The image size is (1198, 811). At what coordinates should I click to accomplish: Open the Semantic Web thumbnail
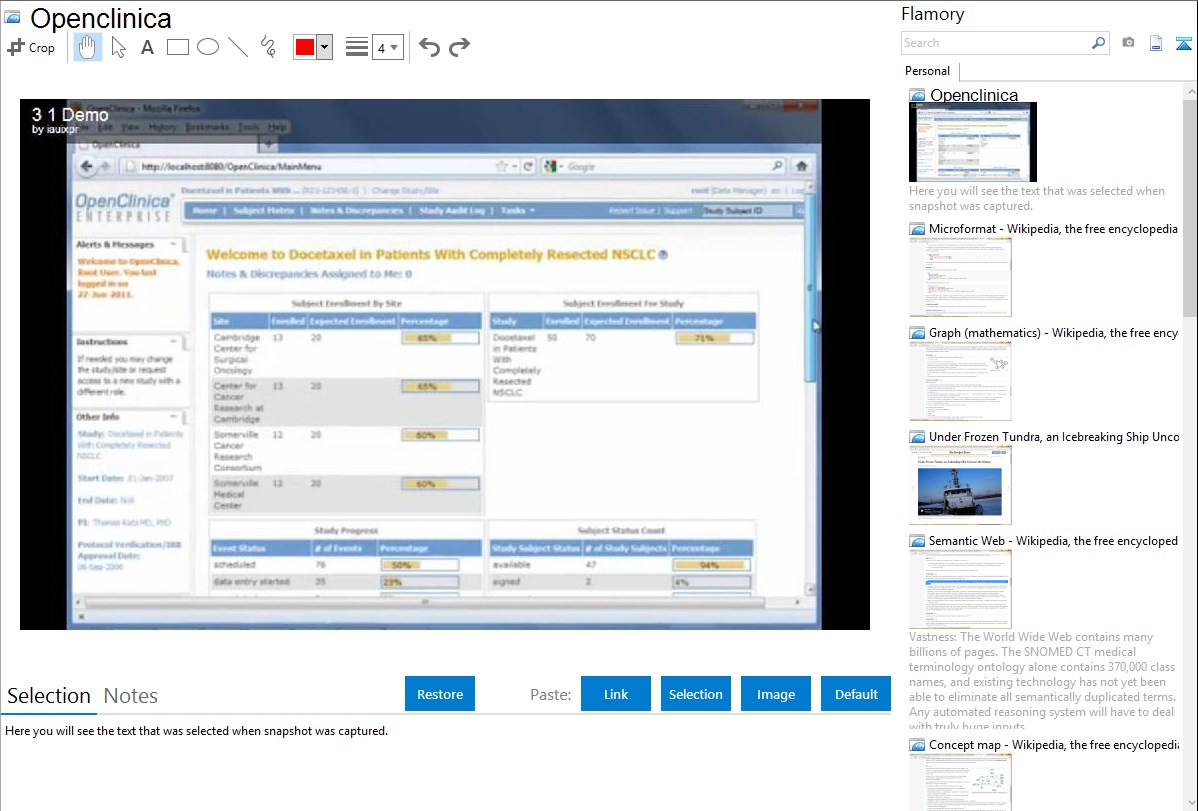coord(960,589)
